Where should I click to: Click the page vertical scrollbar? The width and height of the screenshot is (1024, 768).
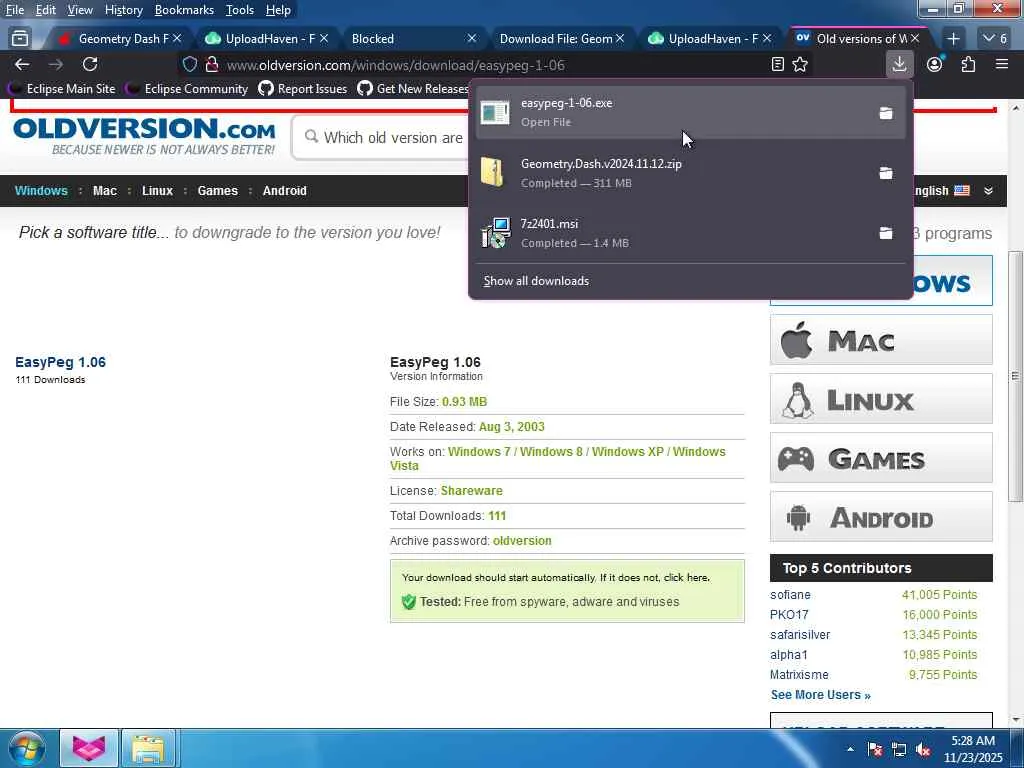coord(1015,376)
